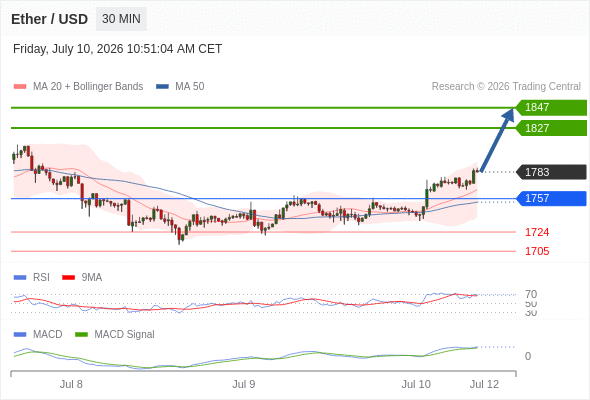This screenshot has height=400, width=590.
Task: Click the current price 1783 tag
Action: coord(551,172)
